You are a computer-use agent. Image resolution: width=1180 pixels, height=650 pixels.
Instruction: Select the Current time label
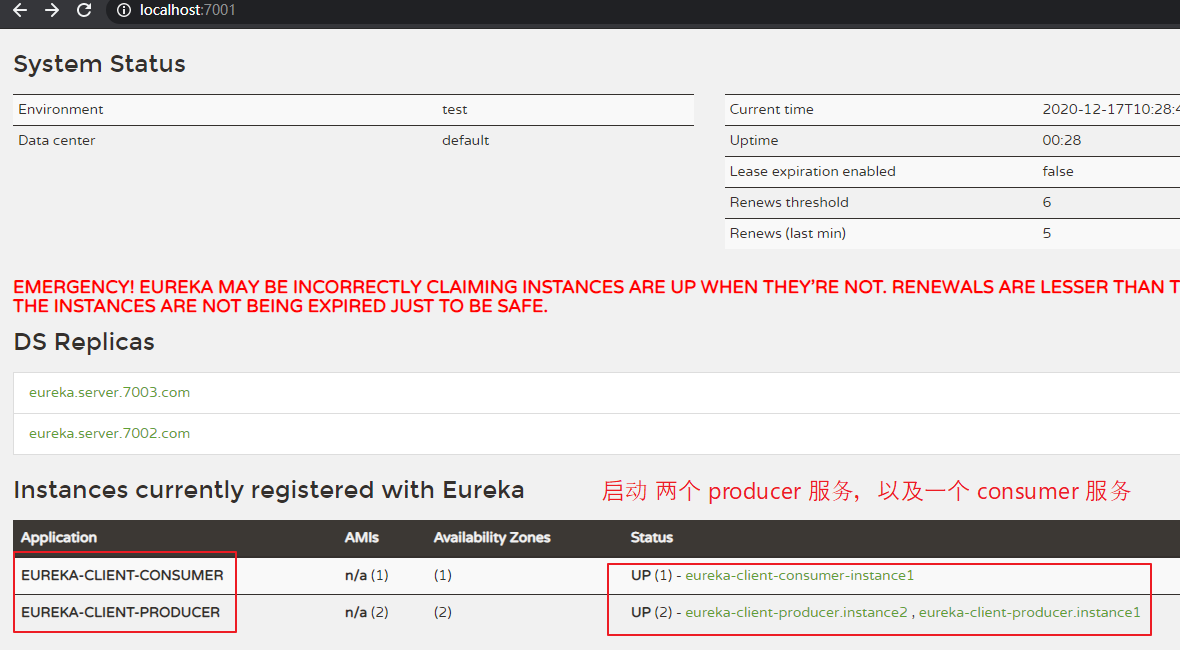[771, 110]
